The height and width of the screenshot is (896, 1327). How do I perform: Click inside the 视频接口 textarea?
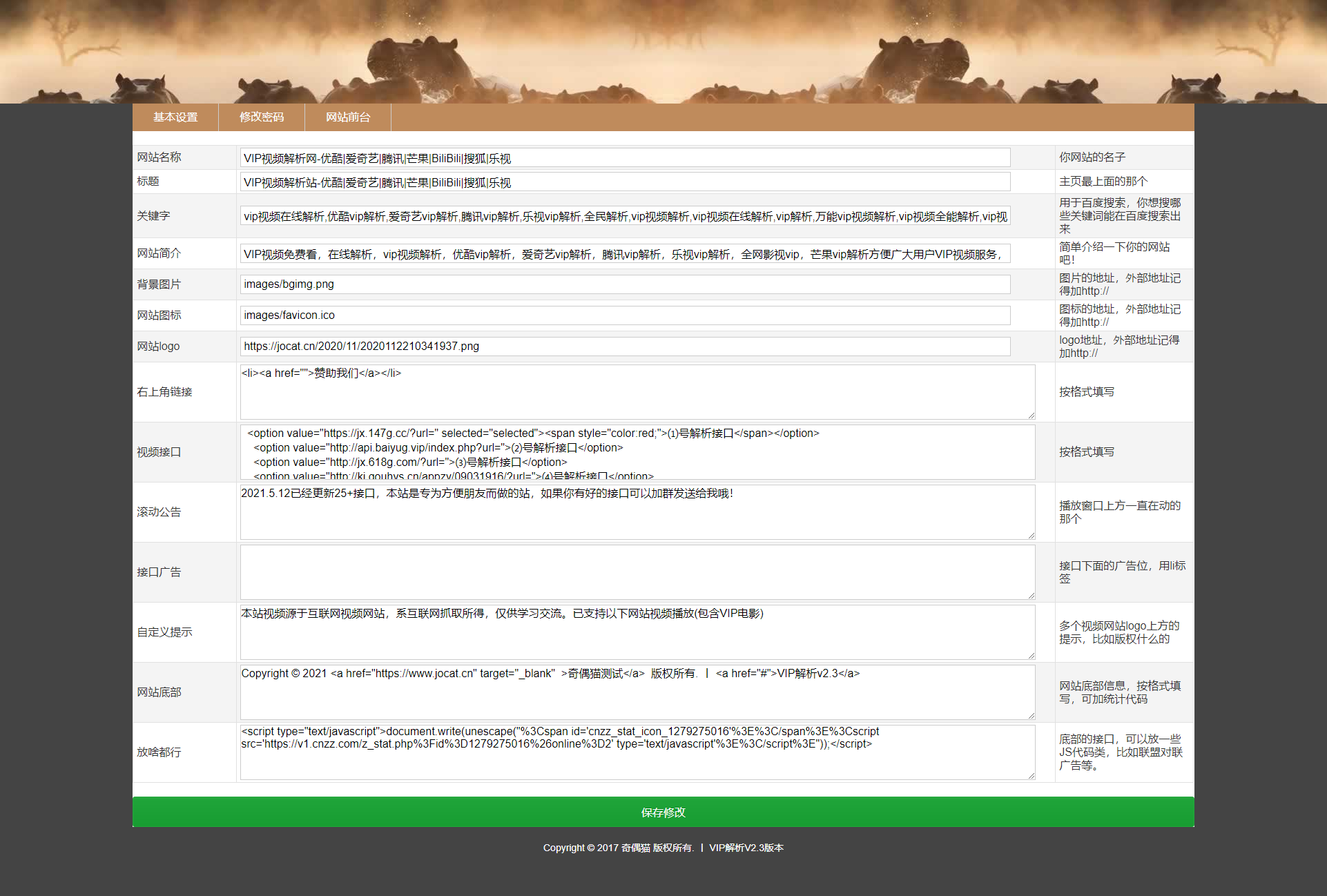pyautogui.click(x=637, y=452)
